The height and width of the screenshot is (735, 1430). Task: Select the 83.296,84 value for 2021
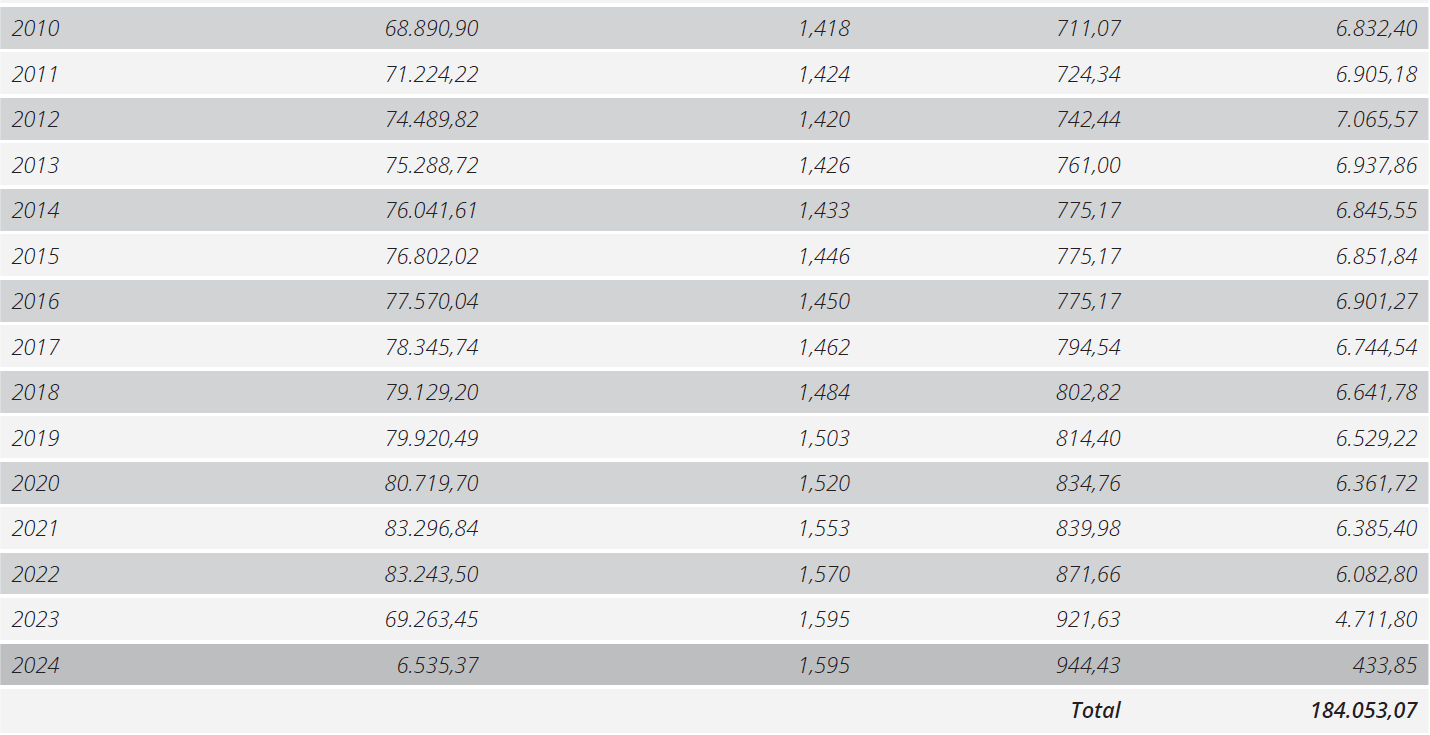point(432,529)
